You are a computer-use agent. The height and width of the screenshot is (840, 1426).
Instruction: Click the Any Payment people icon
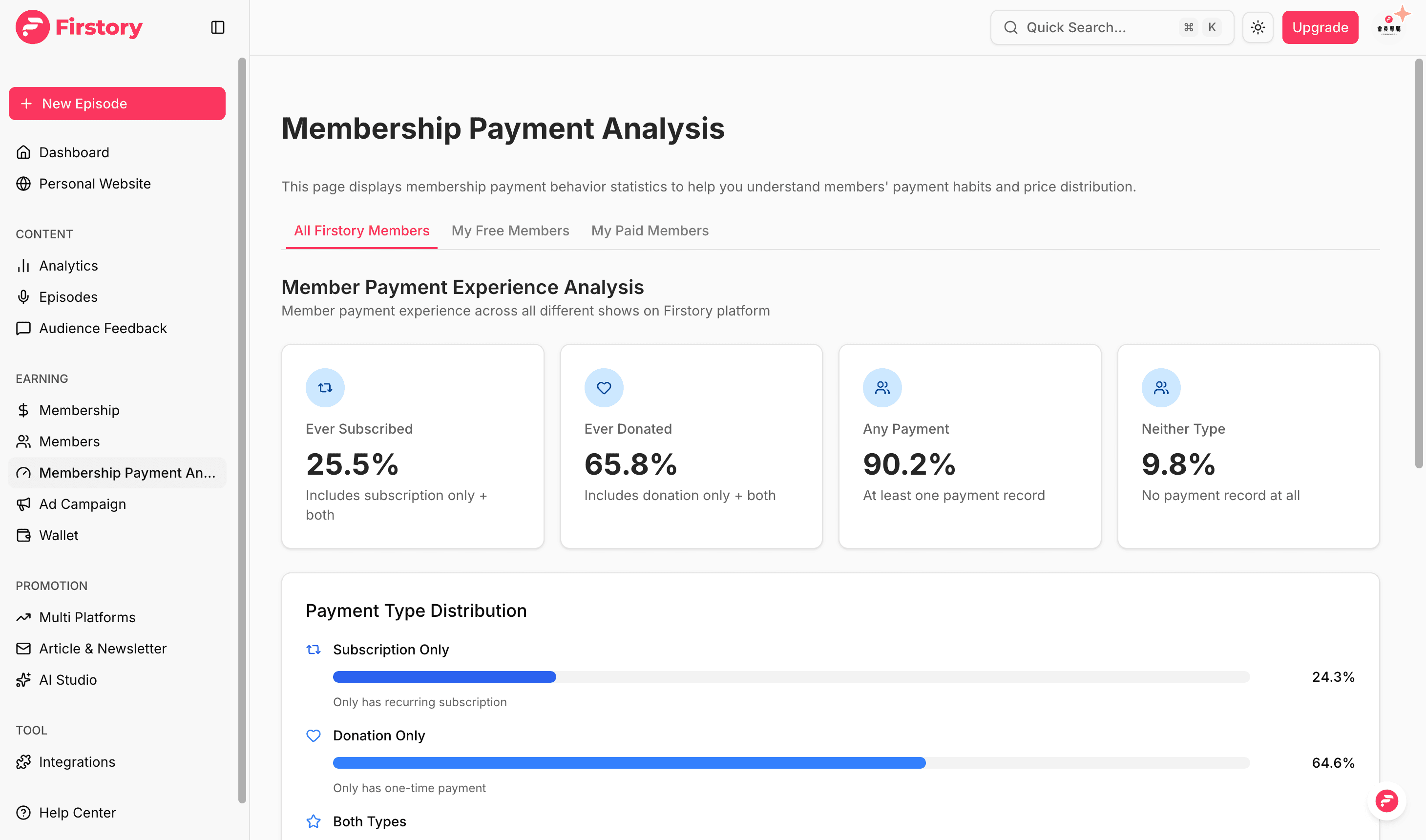click(882, 388)
